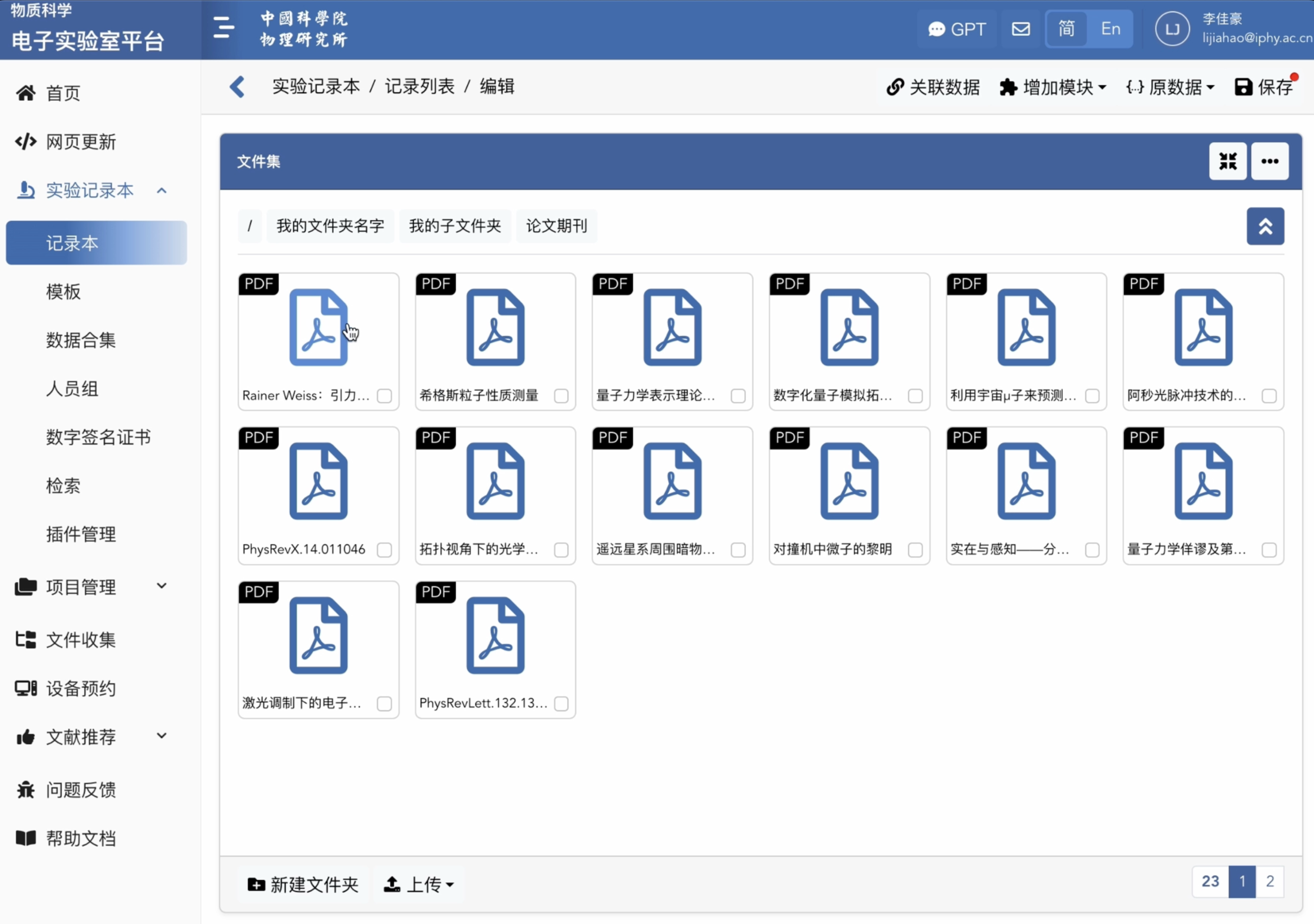Click the 新建文件夹 button
Viewport: 1314px width, 924px height.
tap(303, 885)
